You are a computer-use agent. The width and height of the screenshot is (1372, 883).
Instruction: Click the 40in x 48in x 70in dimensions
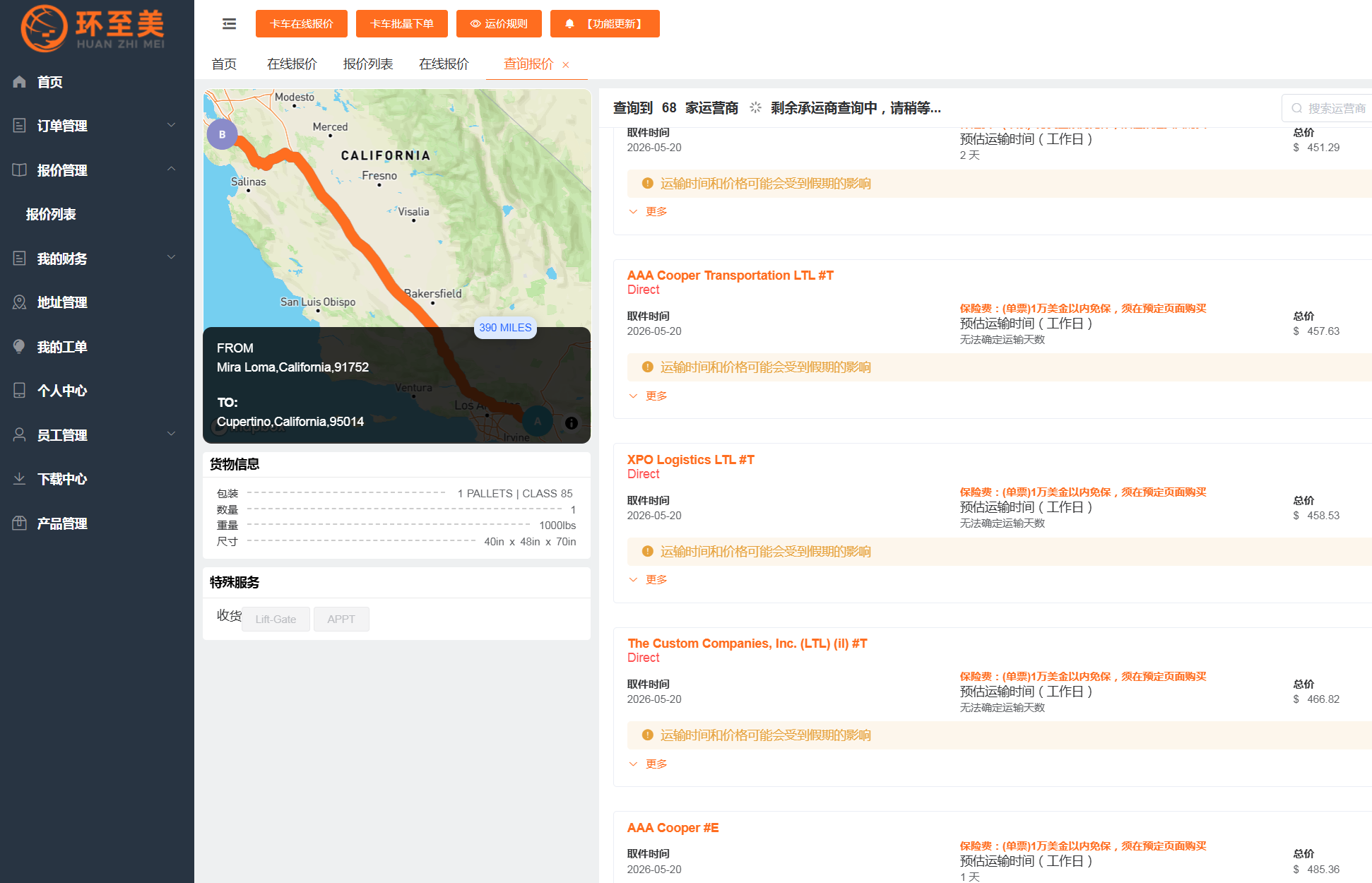530,542
